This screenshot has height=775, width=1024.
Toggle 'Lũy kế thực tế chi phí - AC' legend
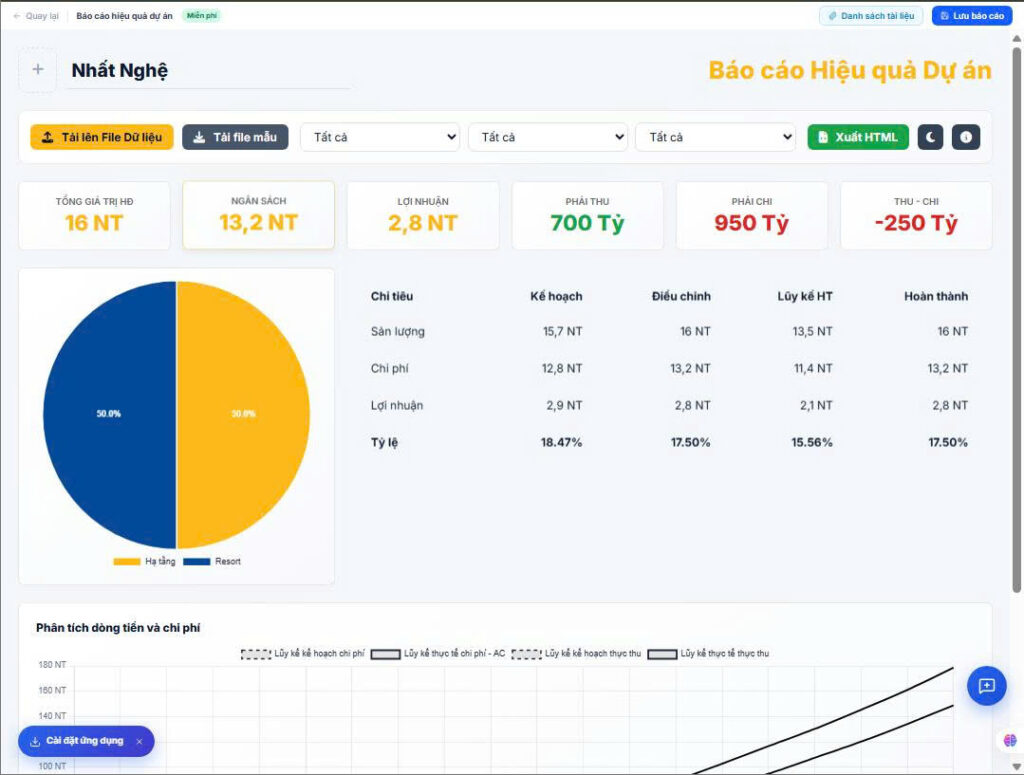(x=438, y=654)
